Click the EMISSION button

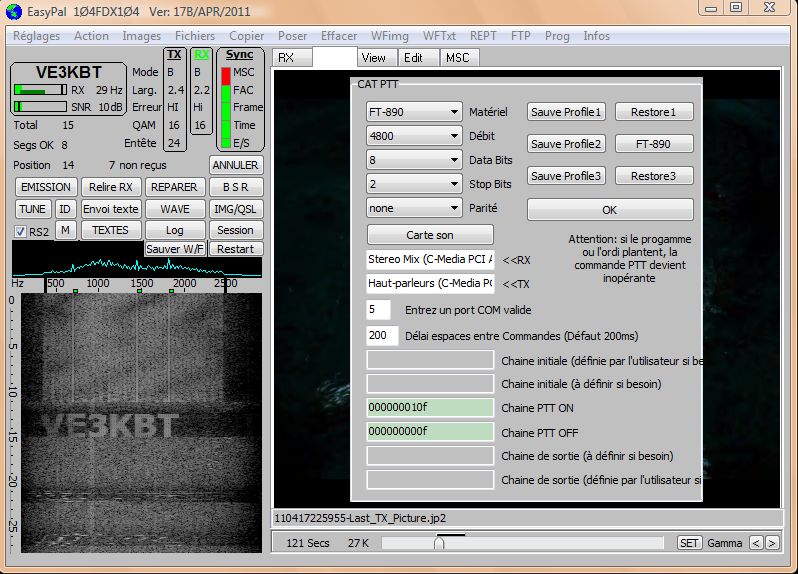click(46, 187)
